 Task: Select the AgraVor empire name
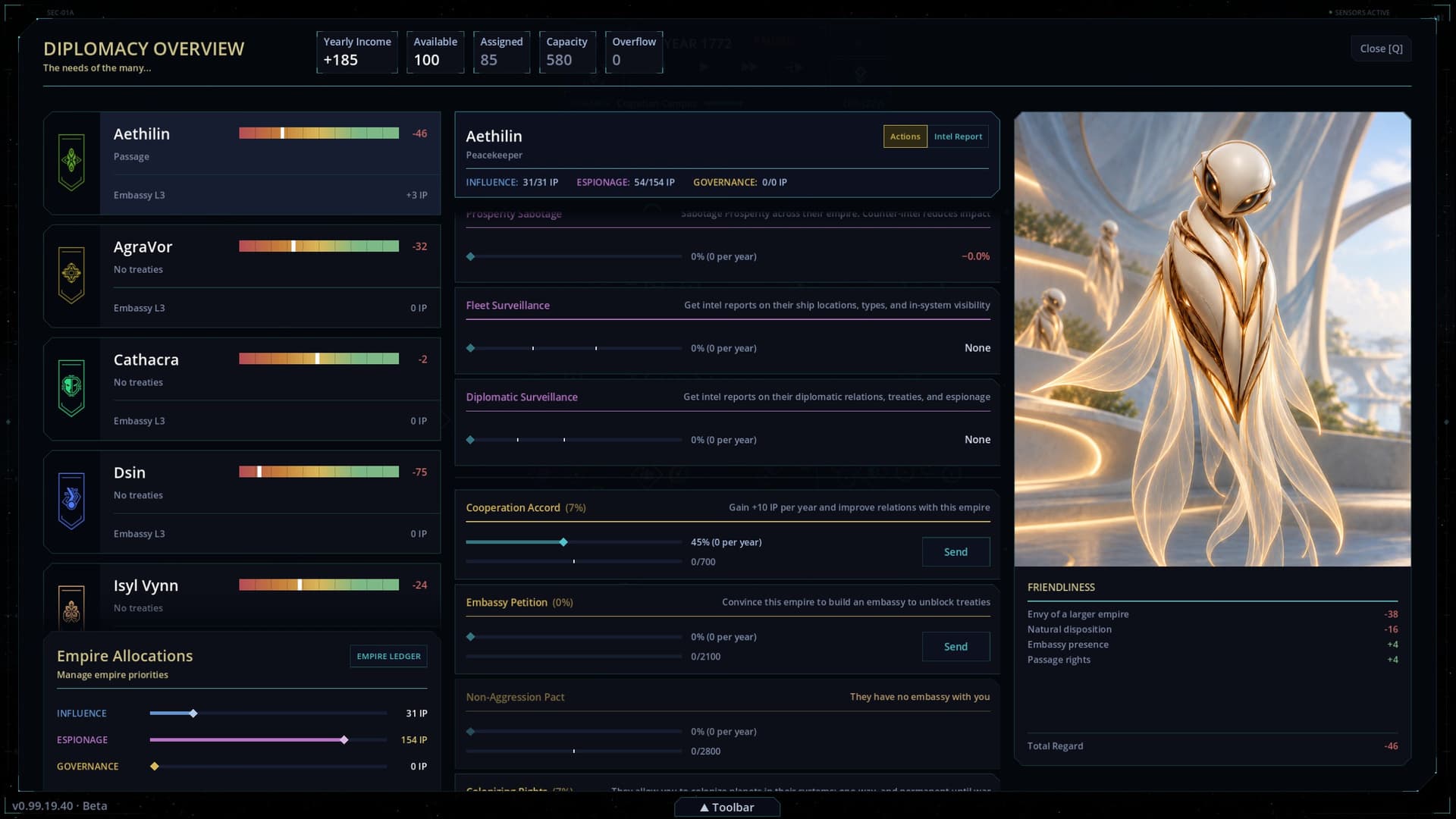pos(143,247)
